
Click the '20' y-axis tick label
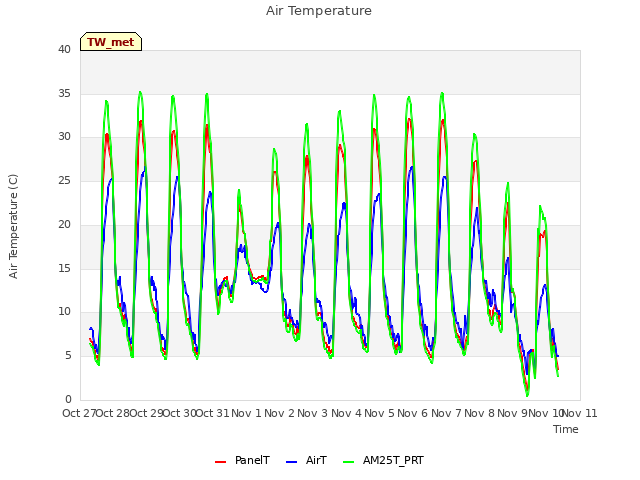tap(64, 224)
